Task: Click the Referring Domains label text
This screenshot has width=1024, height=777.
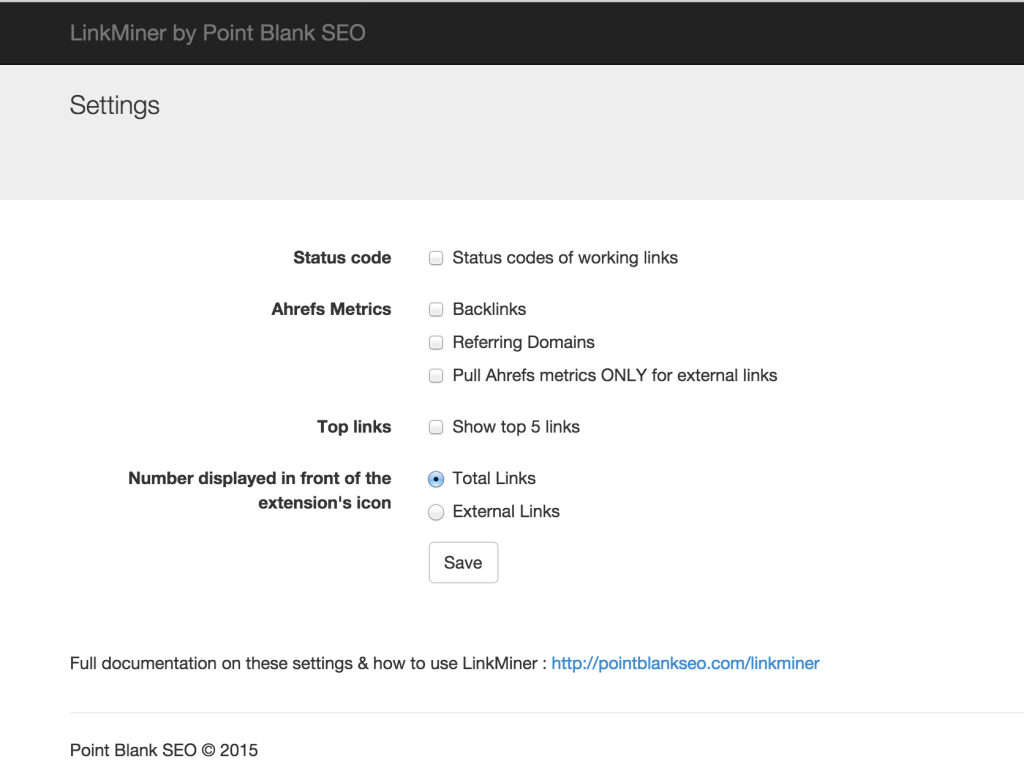Action: [524, 342]
